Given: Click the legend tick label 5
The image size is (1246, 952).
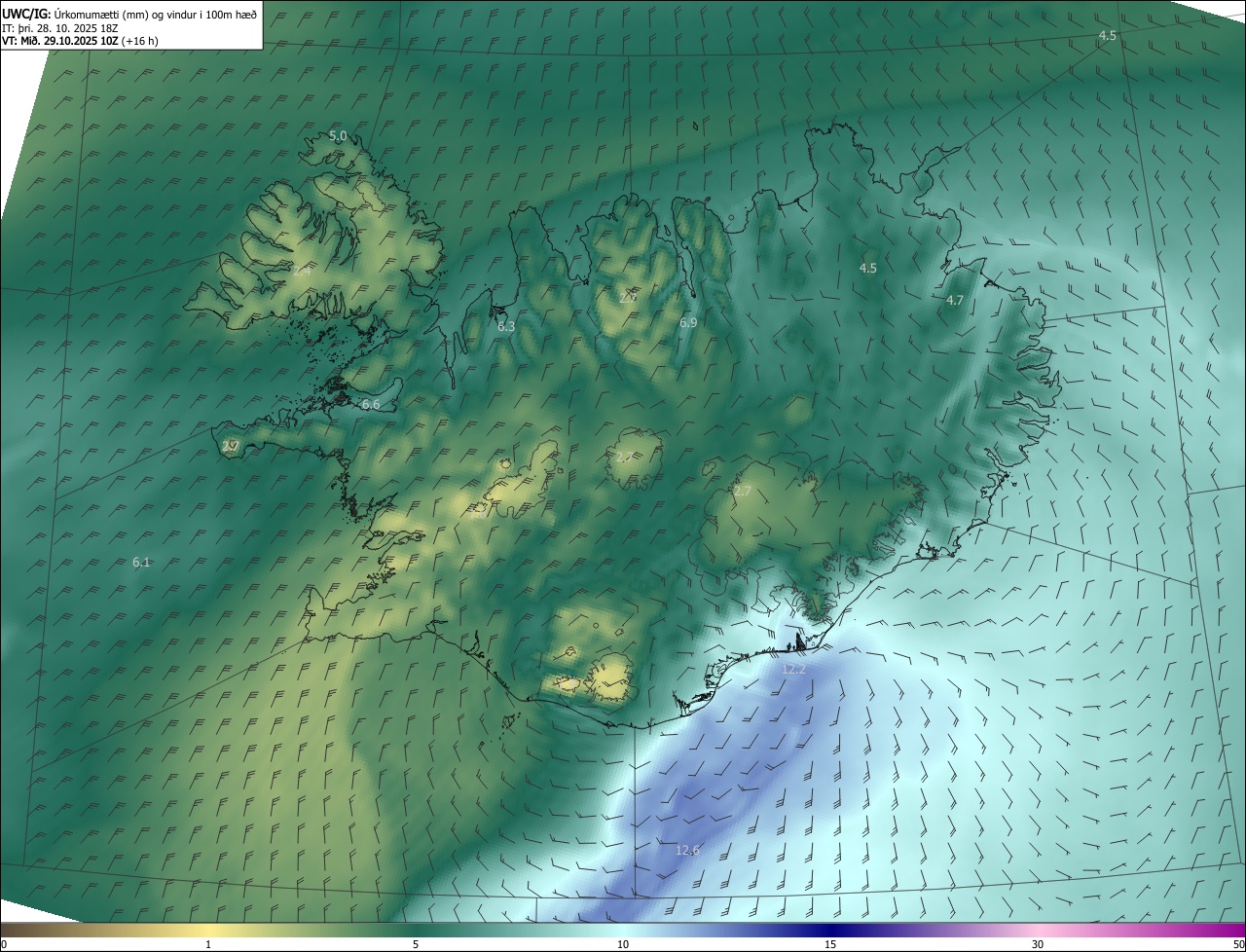Looking at the screenshot, I should click(416, 944).
